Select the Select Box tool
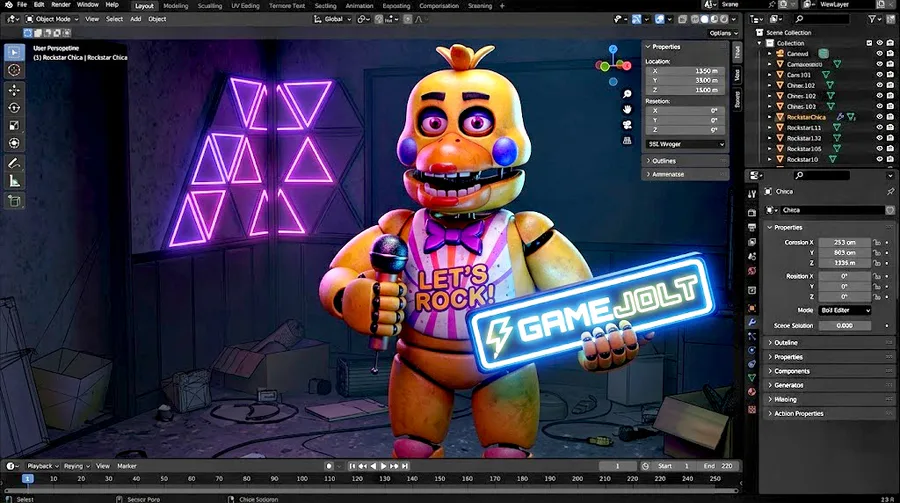 click(x=14, y=52)
